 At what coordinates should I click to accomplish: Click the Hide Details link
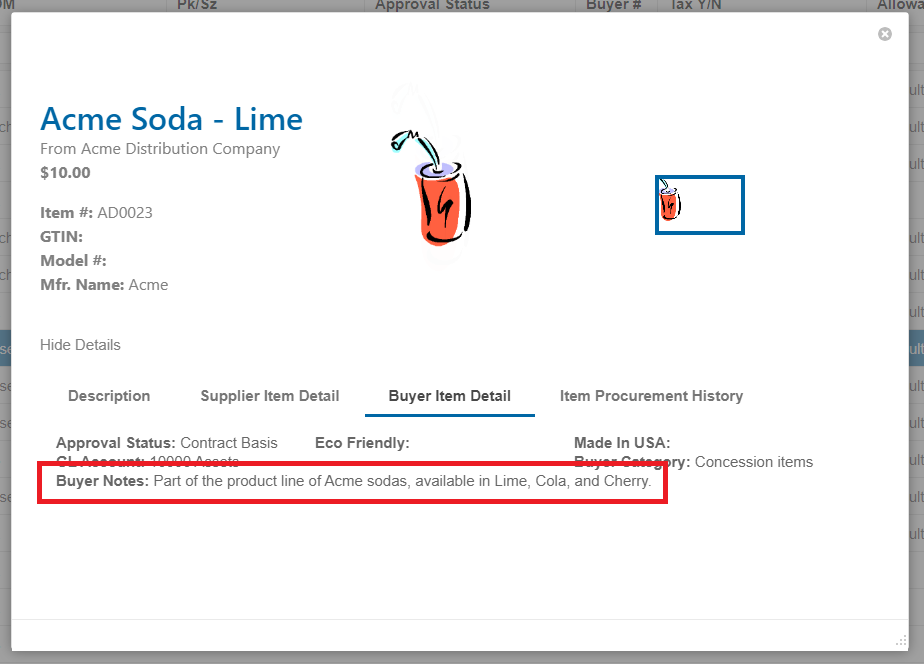pos(80,344)
